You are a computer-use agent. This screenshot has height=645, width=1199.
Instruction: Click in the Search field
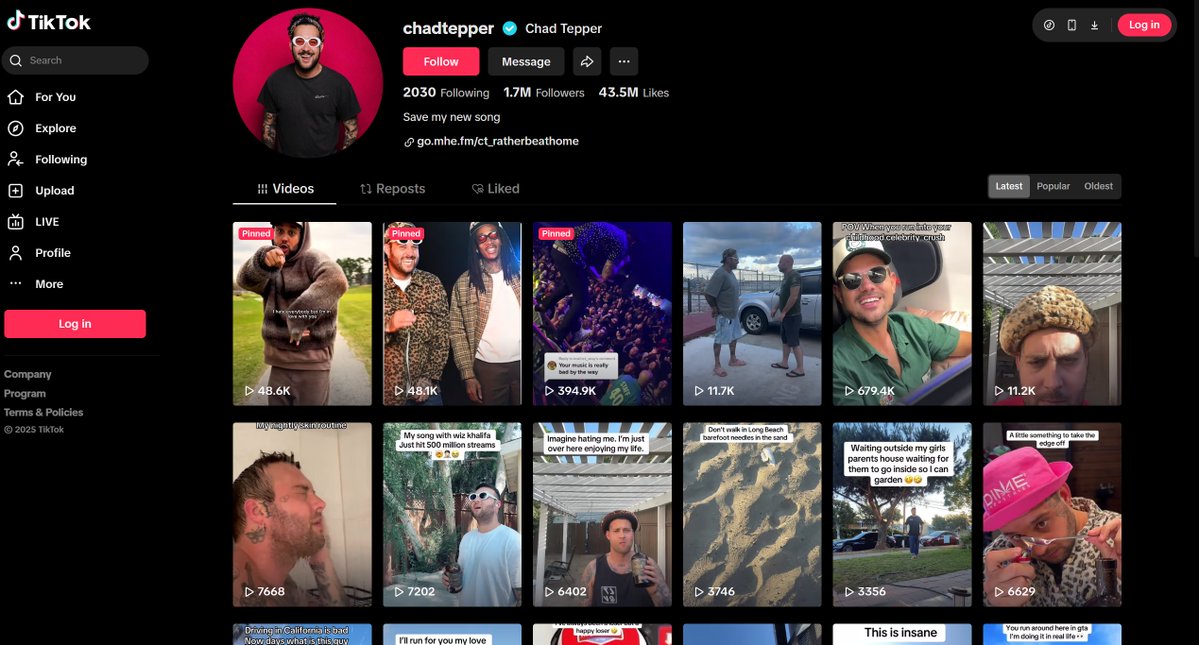point(75,60)
